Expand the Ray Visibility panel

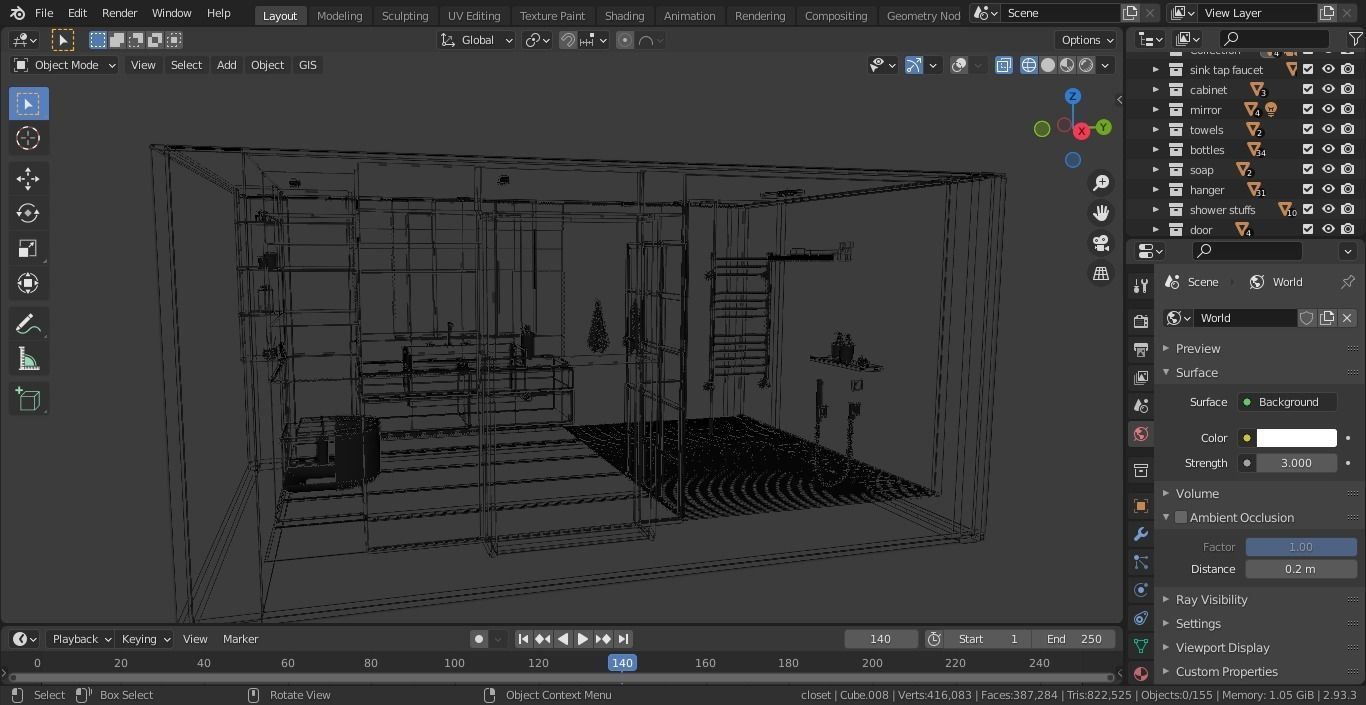(x=1211, y=600)
